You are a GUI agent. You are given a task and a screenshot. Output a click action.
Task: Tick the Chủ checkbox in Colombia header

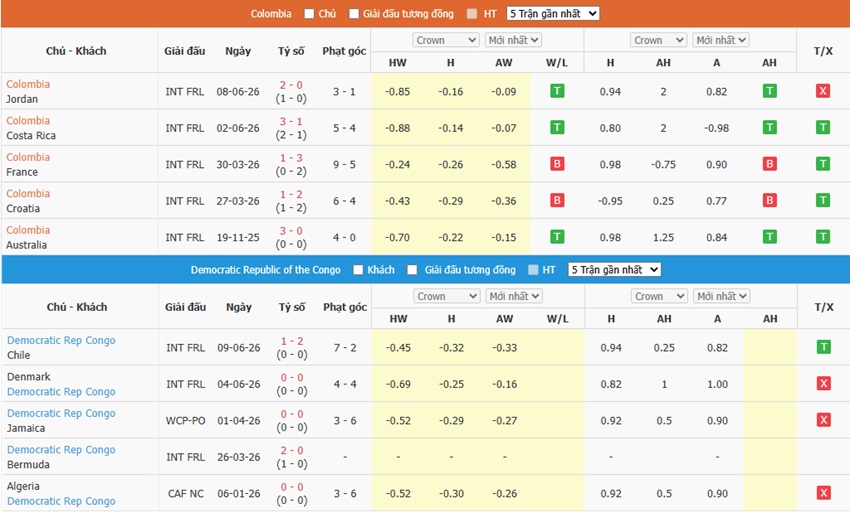pos(309,14)
